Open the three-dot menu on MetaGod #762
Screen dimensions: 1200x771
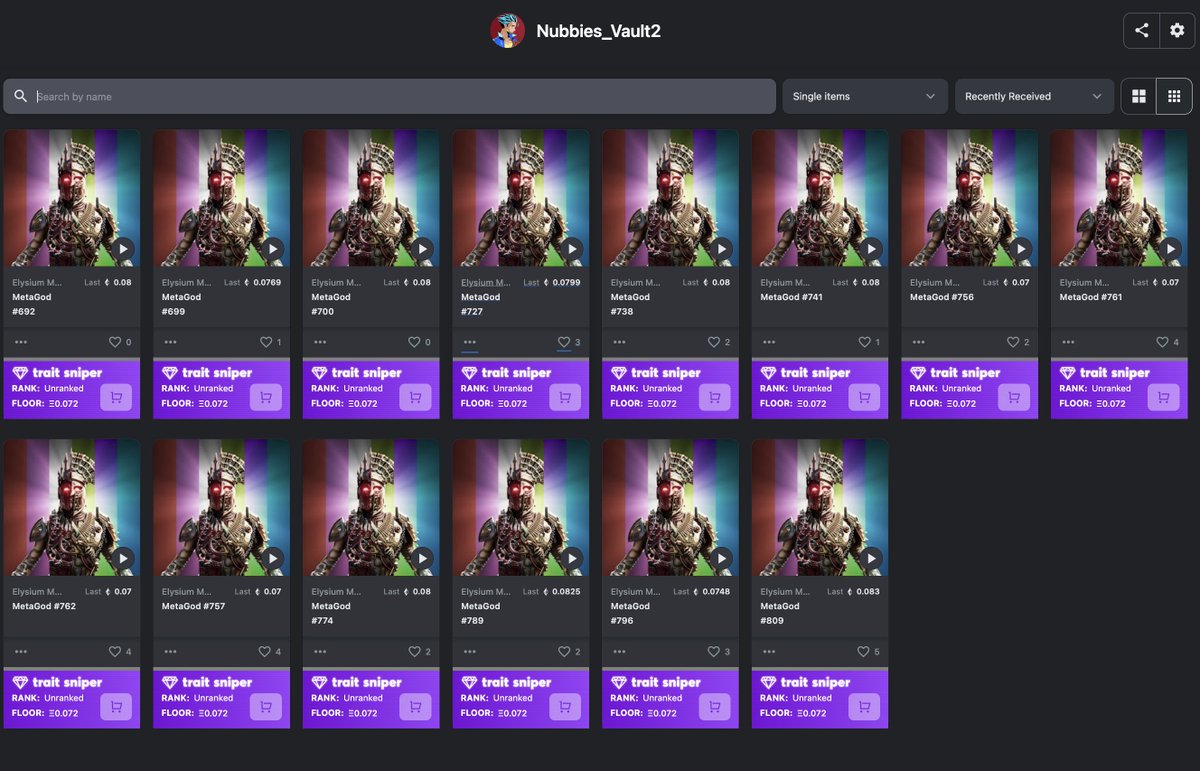pos(20,652)
